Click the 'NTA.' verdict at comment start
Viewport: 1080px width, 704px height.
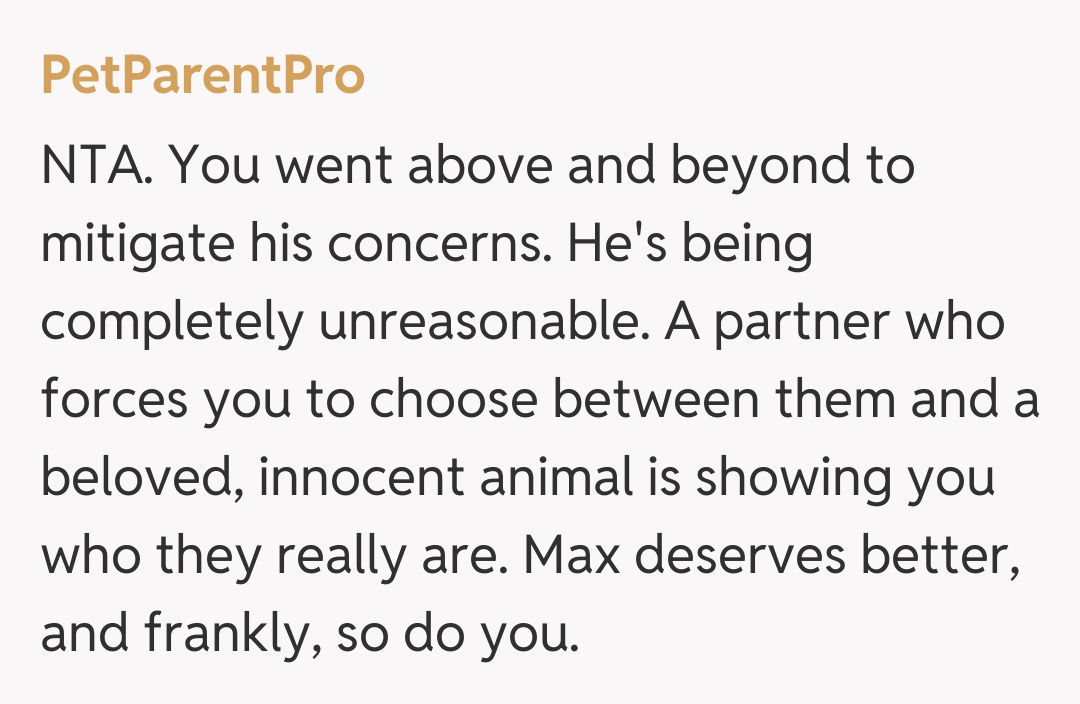click(x=96, y=166)
